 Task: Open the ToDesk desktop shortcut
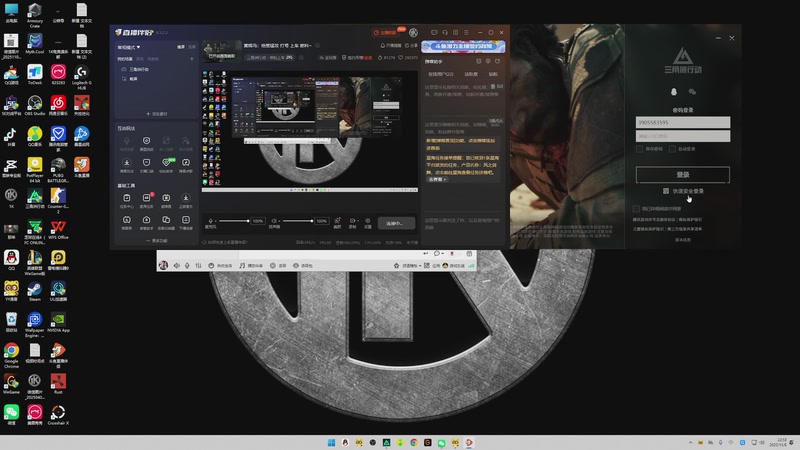[x=35, y=74]
